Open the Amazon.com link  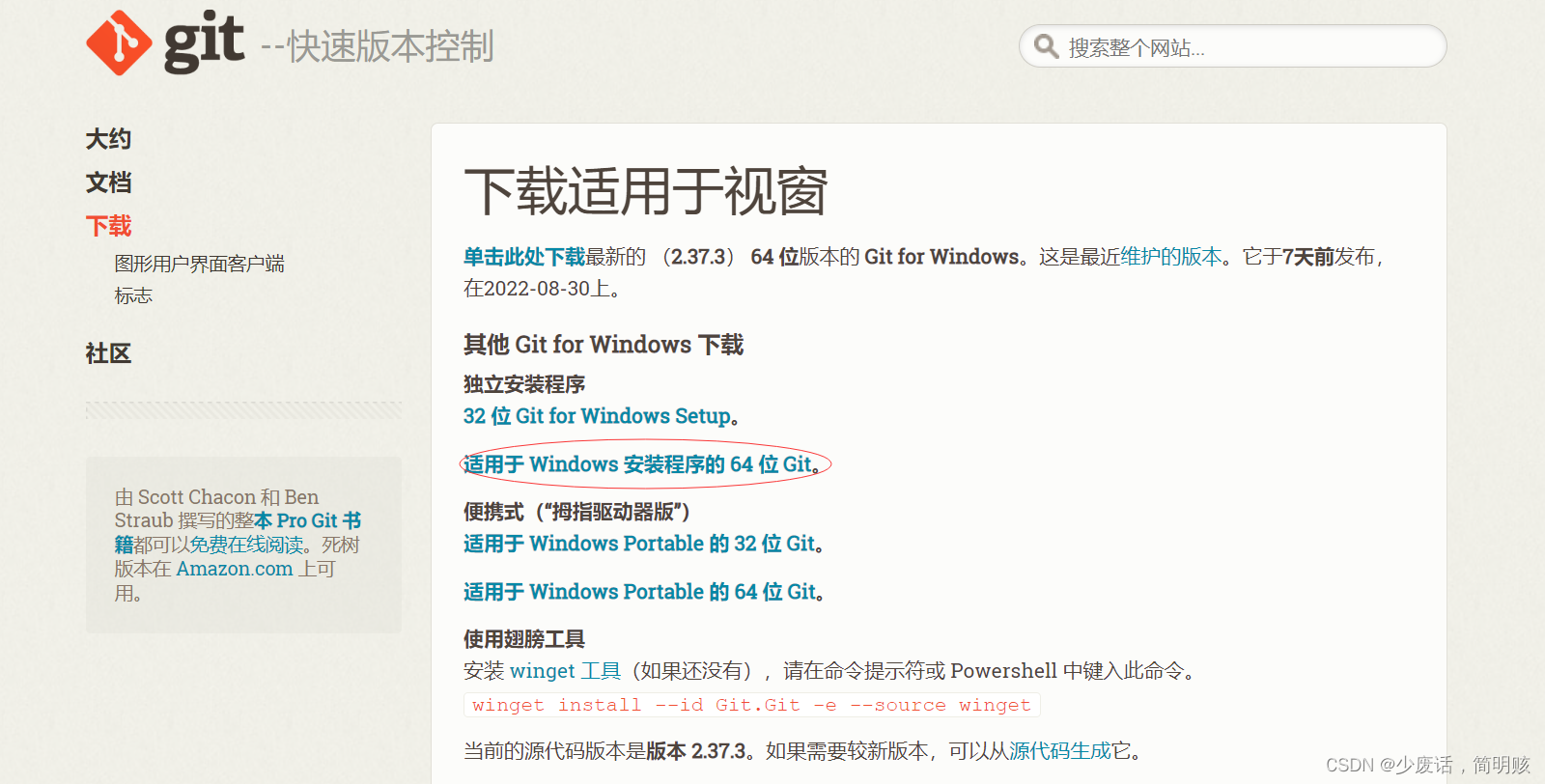click(235, 569)
